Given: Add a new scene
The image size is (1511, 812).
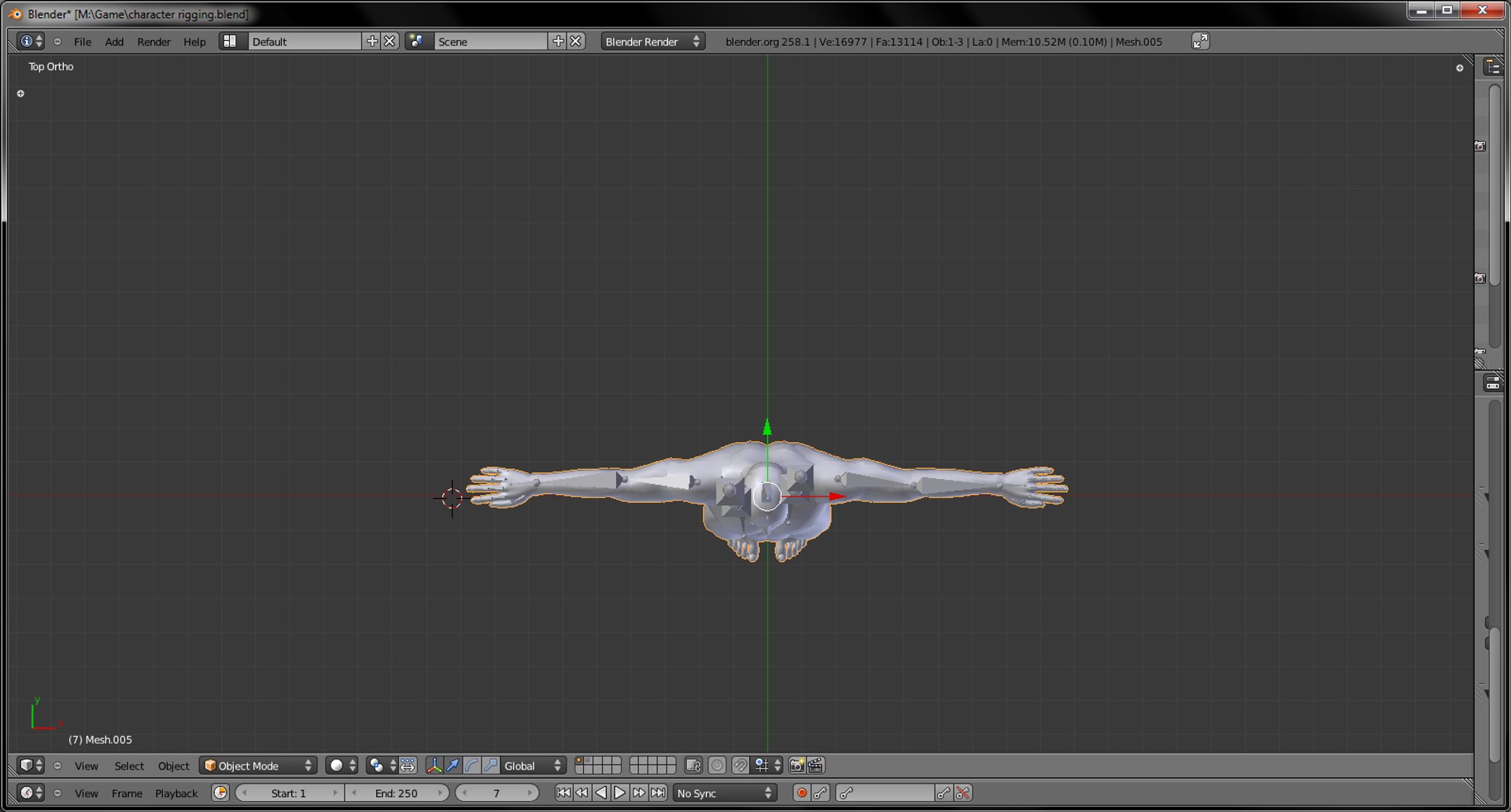Looking at the screenshot, I should coord(558,41).
